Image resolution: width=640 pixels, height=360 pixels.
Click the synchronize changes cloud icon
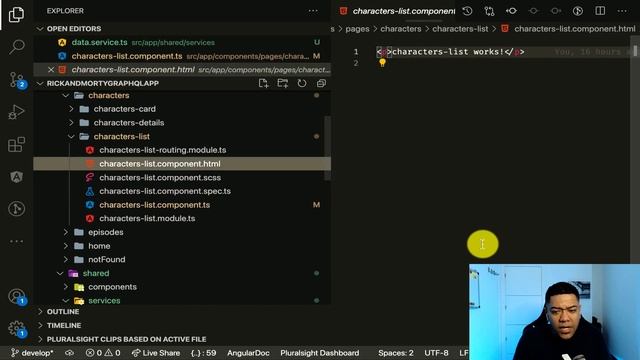click(x=69, y=353)
